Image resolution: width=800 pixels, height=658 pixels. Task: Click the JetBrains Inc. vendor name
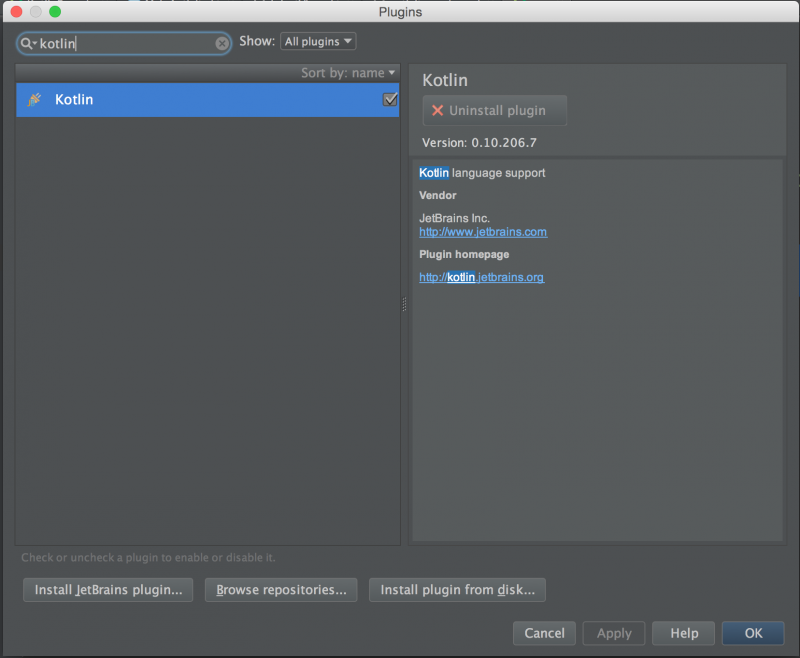[454, 218]
